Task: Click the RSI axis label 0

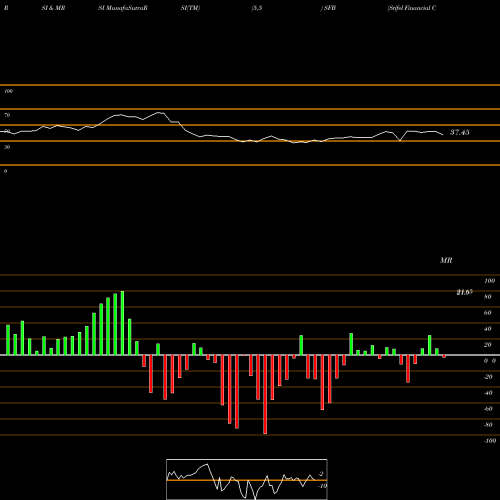Action: [x=5, y=171]
